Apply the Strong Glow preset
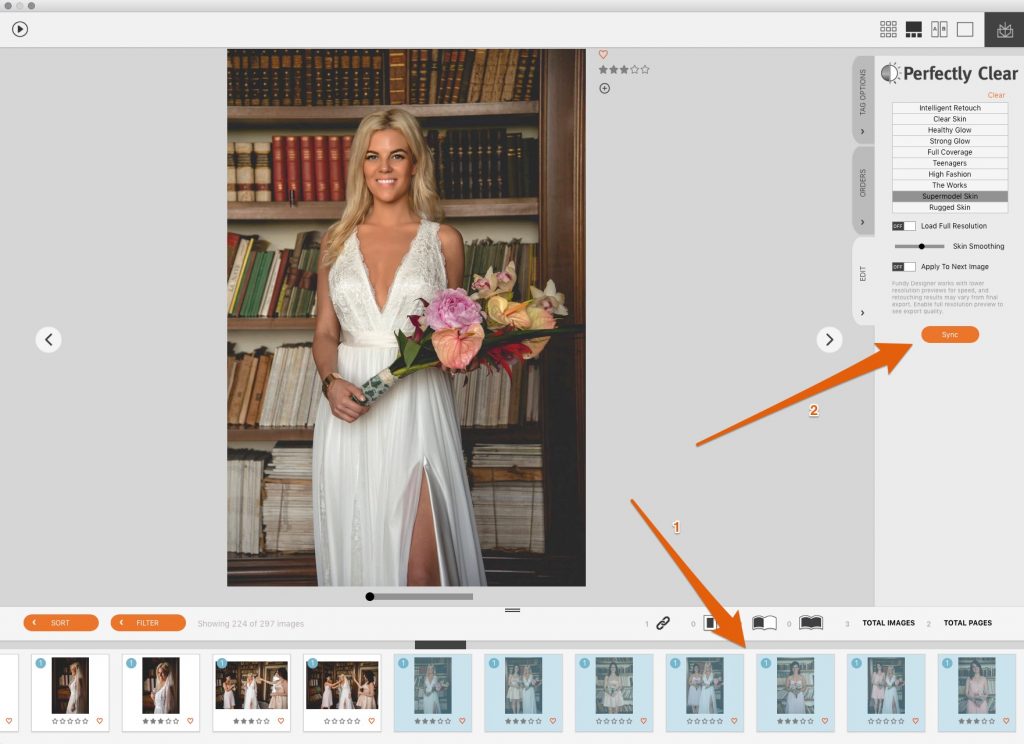Viewport: 1024px width, 744px height. (950, 141)
